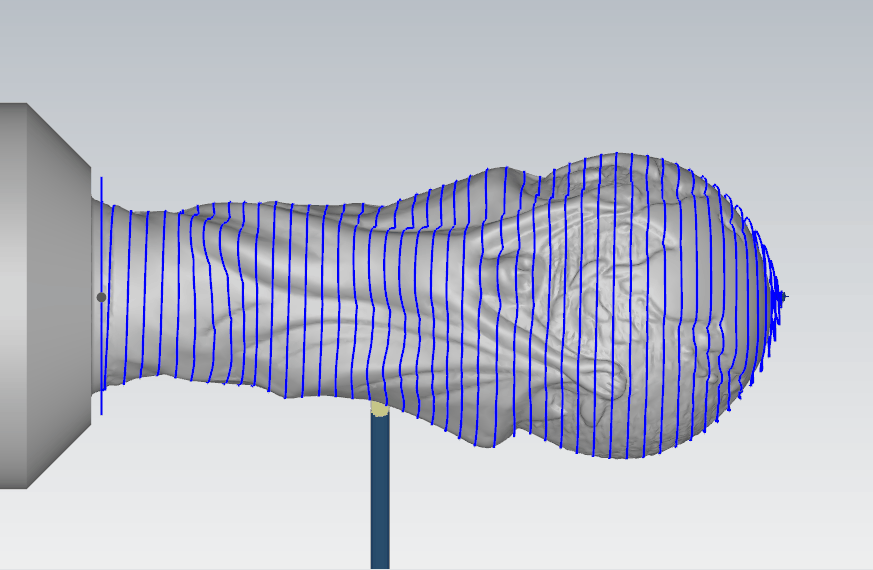Click the toolpath end point at far right
Screen dimensions: 873x570
tap(785, 296)
